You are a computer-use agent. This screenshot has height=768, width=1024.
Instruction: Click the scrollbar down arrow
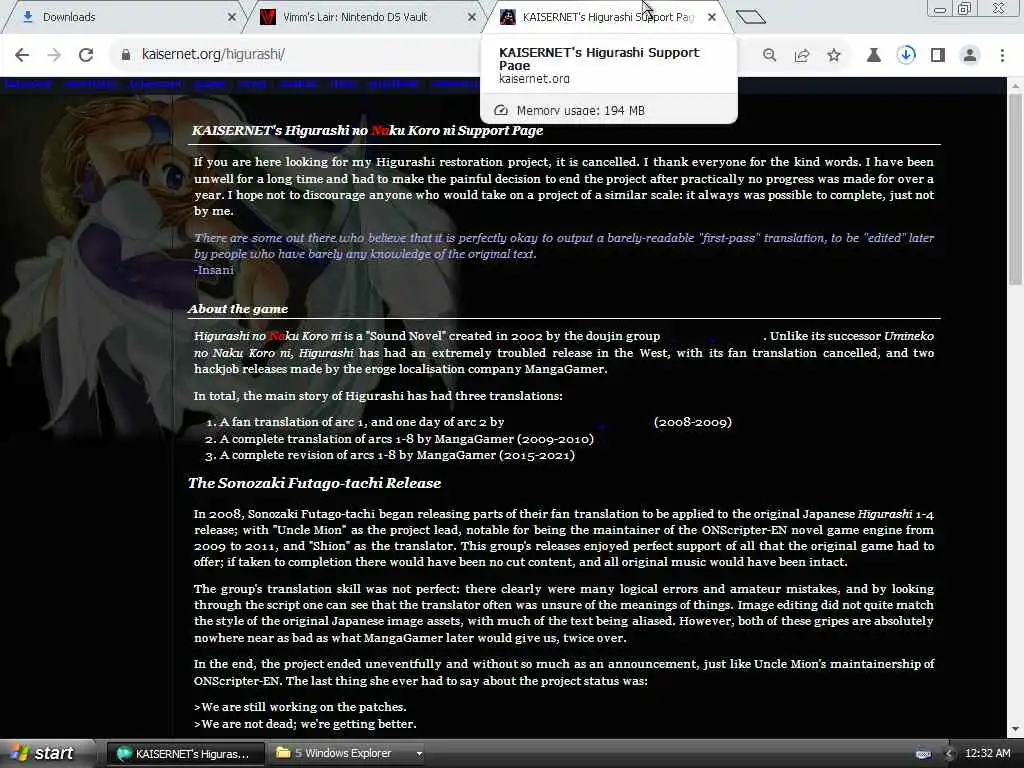[x=1015, y=729]
